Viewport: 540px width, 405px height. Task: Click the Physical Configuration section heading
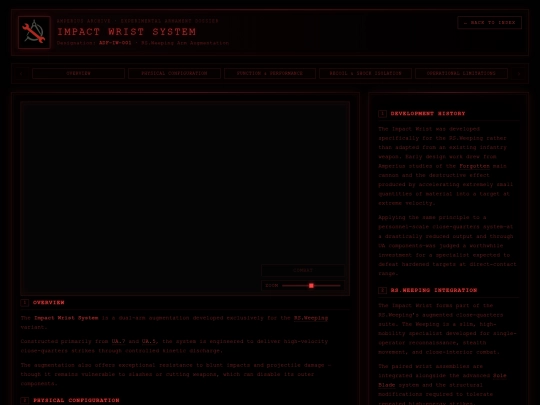point(76,400)
